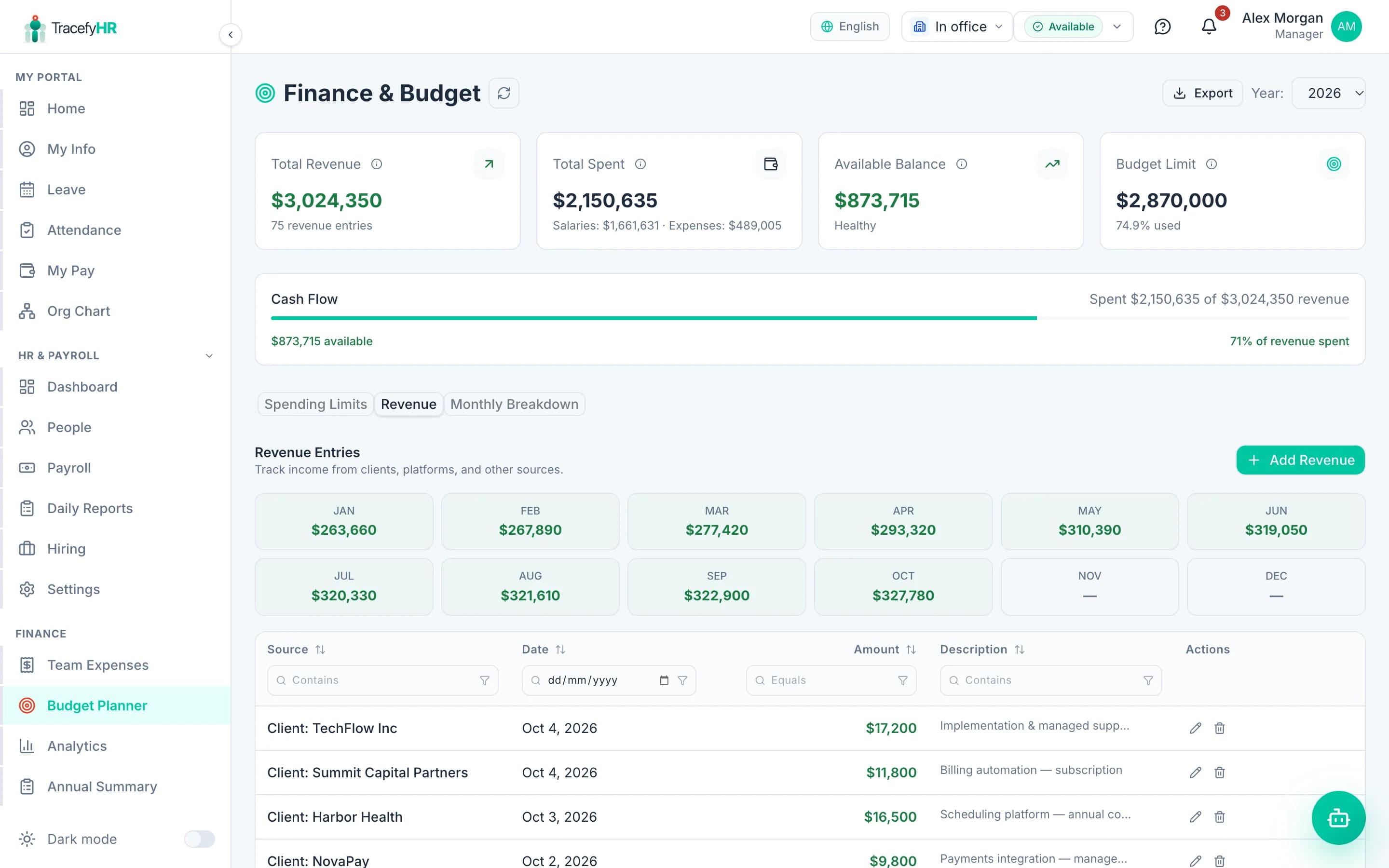1389x868 pixels.
Task: Show info tooltip for Total Revenue
Action: (377, 164)
